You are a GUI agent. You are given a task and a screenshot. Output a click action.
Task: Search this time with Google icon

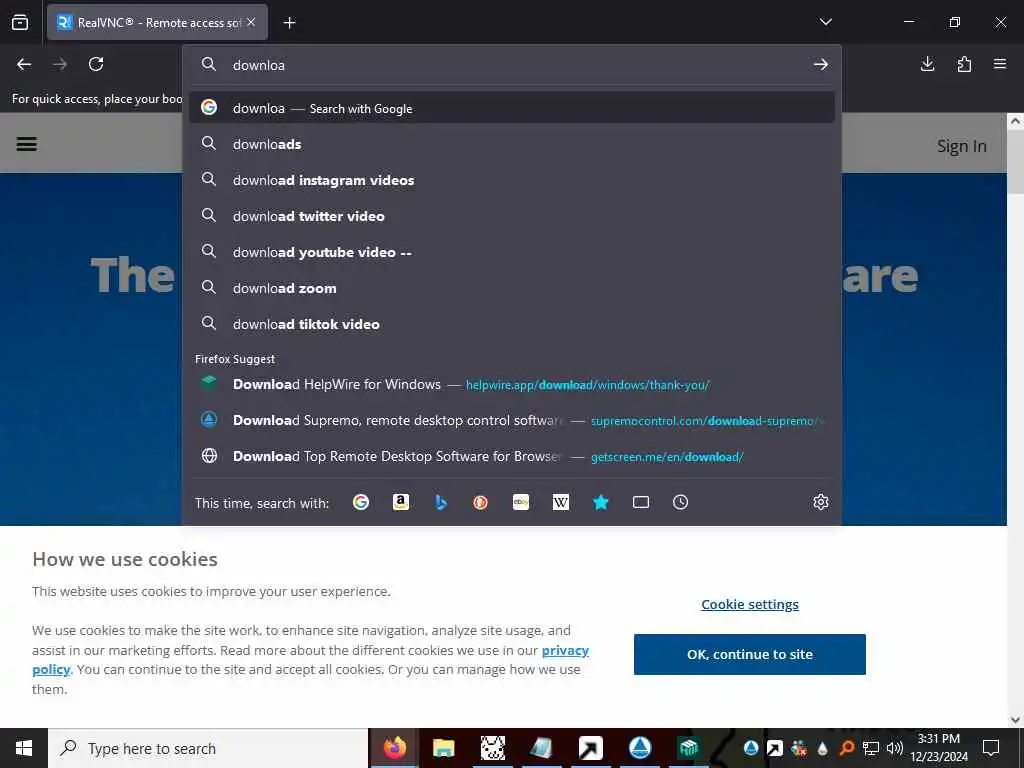(x=360, y=502)
